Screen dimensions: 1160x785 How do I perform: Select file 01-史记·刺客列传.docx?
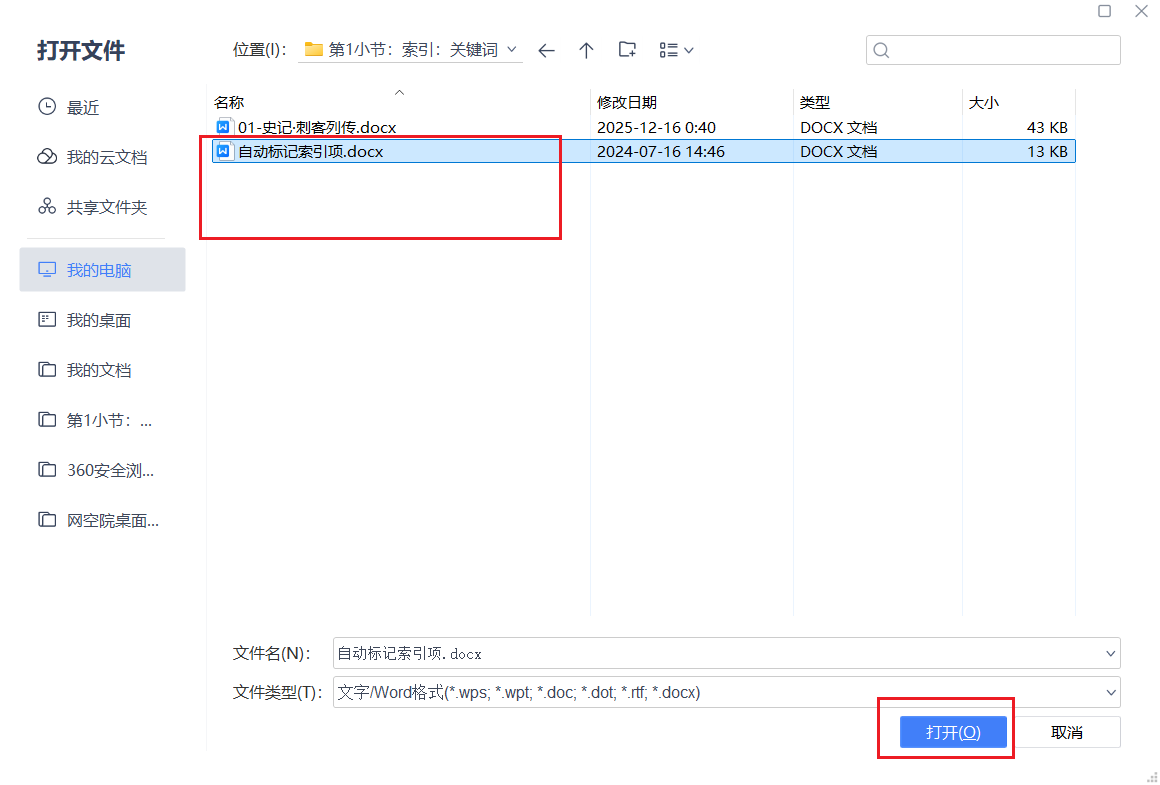point(316,127)
